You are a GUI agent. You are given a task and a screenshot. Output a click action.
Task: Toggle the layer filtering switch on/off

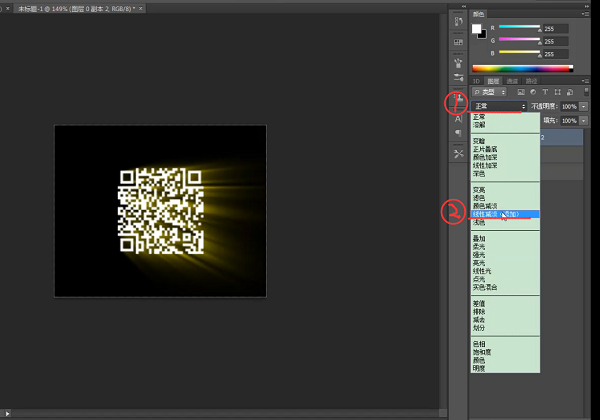coord(586,92)
